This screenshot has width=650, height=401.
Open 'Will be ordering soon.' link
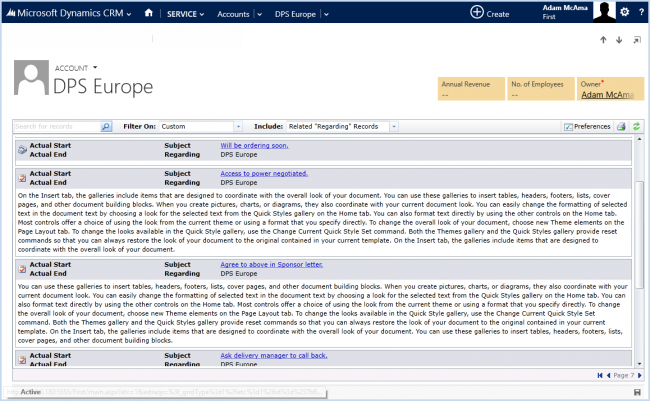254,145
